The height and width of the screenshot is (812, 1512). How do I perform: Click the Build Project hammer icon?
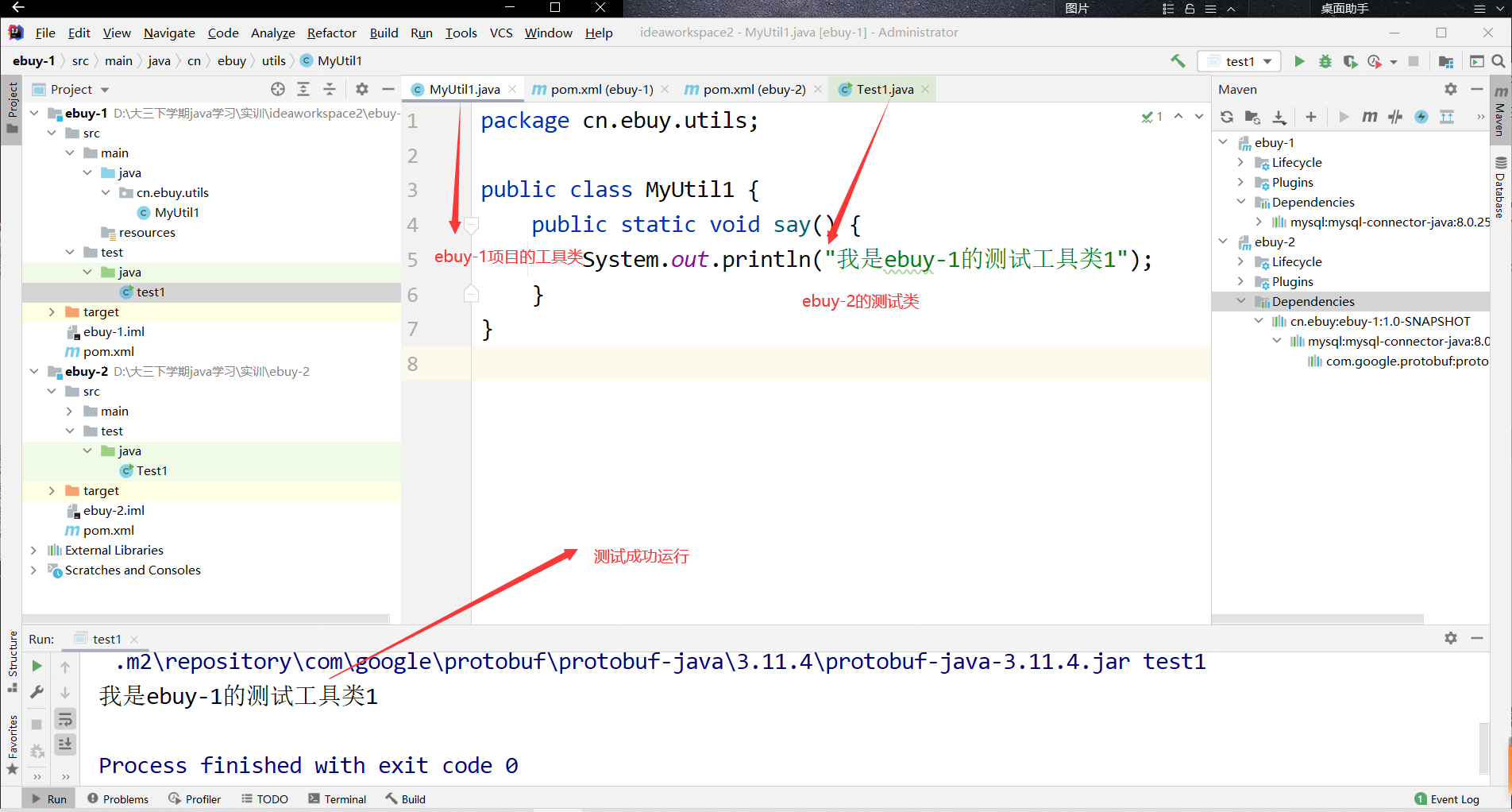pyautogui.click(x=1178, y=61)
